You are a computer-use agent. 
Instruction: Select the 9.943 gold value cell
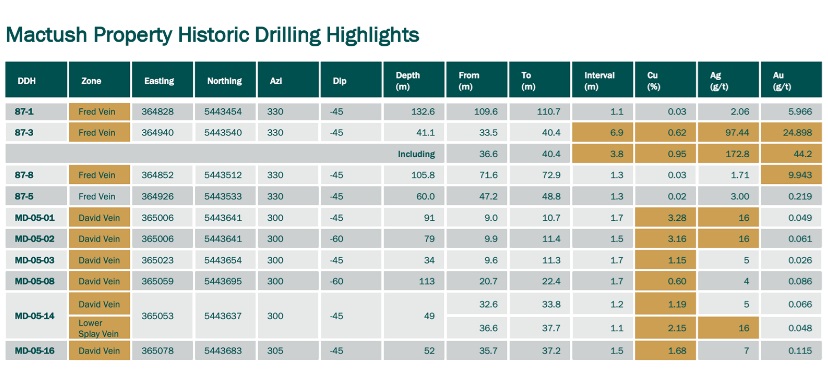791,175
